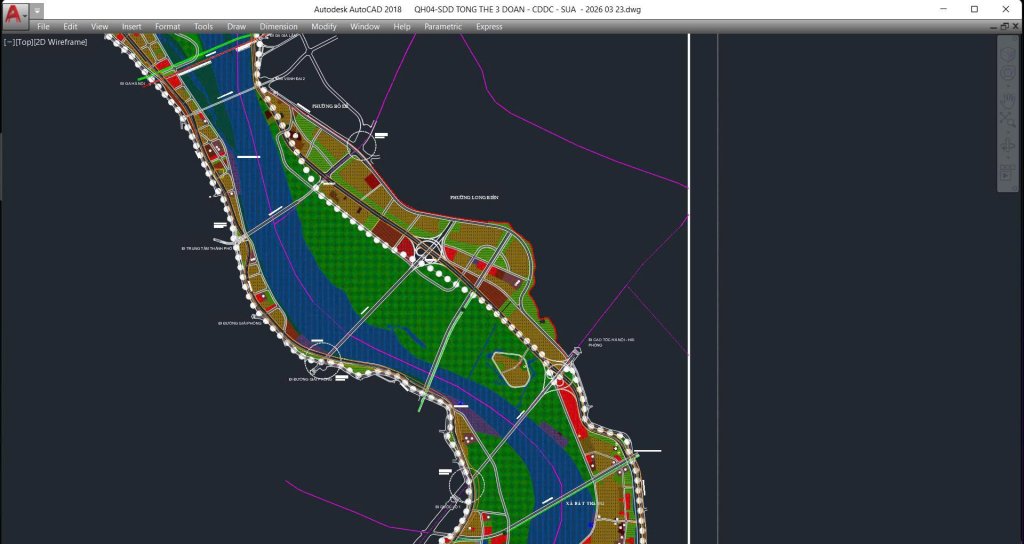
Task: Select the ĐI TRUNG TÂM THÀNH PHỐ label
Action: pos(207,248)
